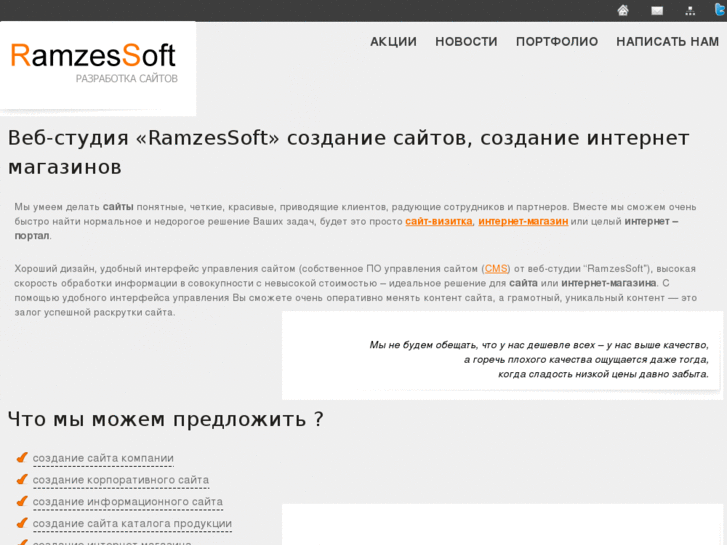
Task: Click the checkmark beside создание сайта компании
Action: click(22, 457)
